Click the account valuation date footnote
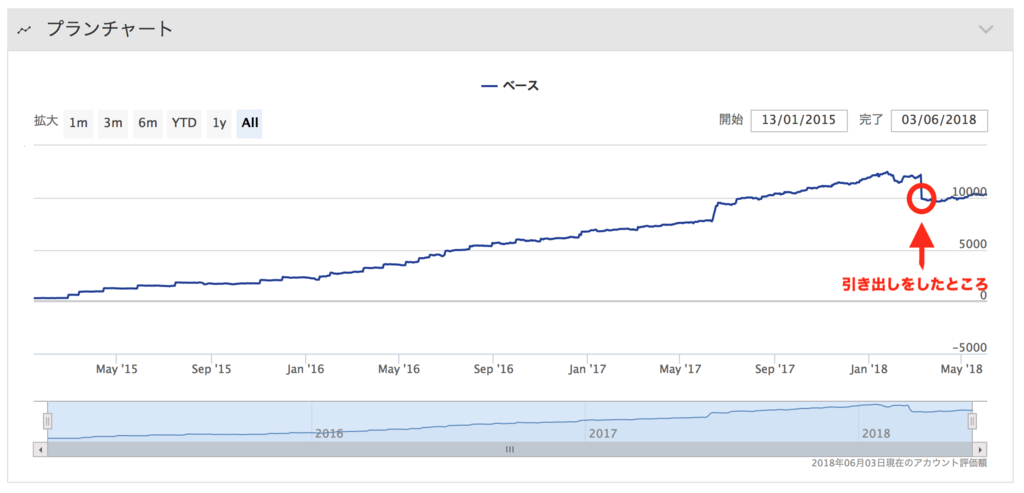 898,463
